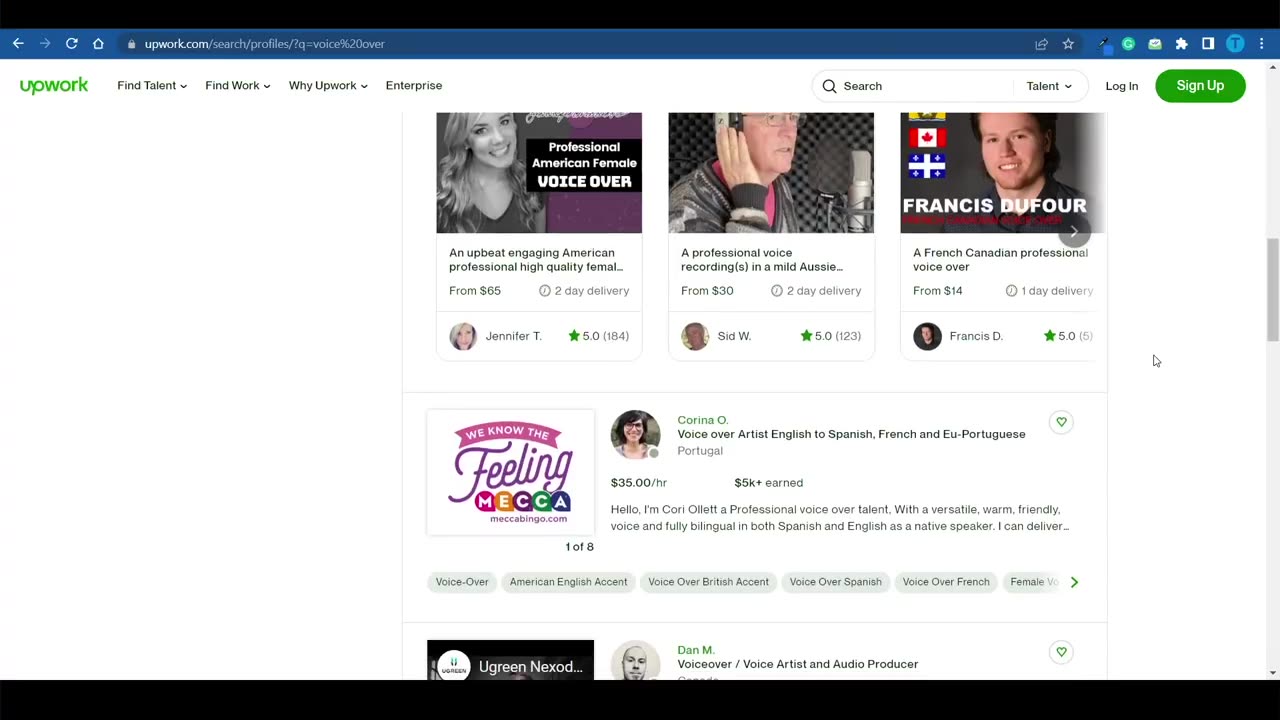The width and height of the screenshot is (1280, 720).
Task: Save Dan M. with the heart
Action: point(1061,652)
